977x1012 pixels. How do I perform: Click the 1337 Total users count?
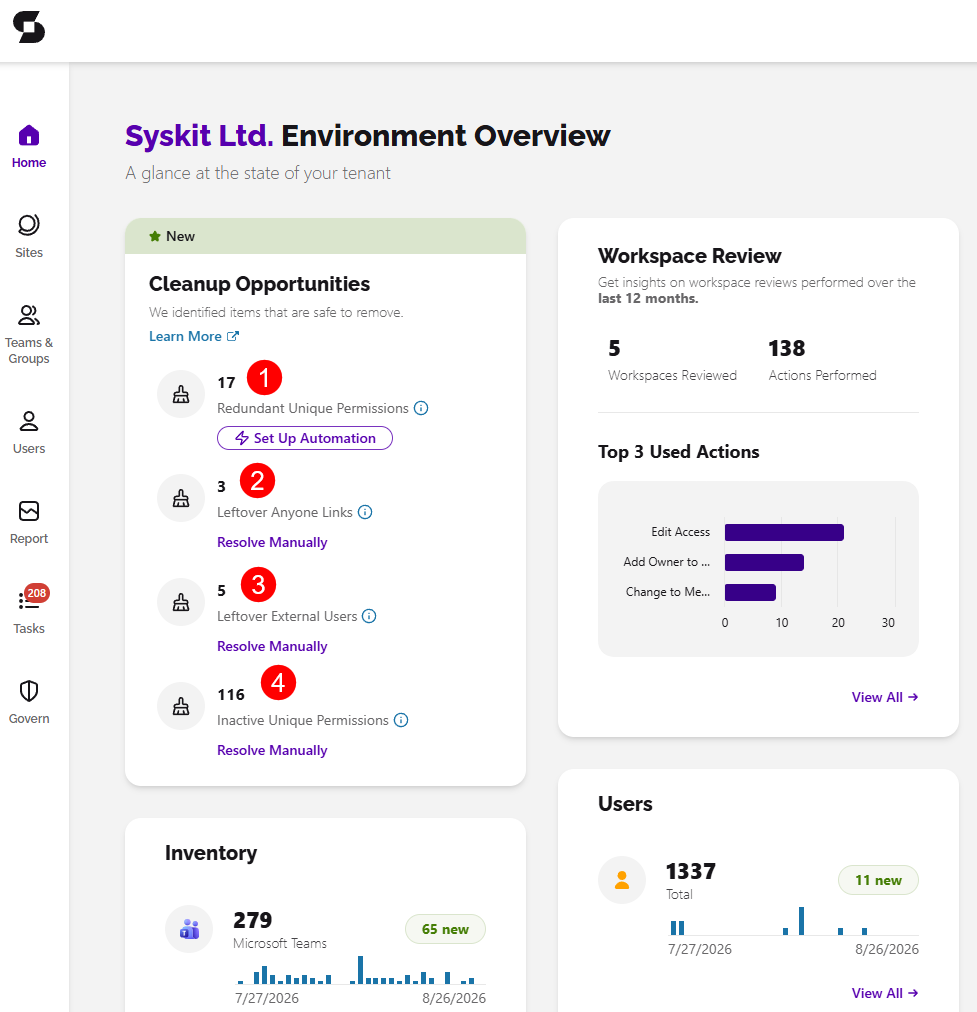click(x=690, y=871)
